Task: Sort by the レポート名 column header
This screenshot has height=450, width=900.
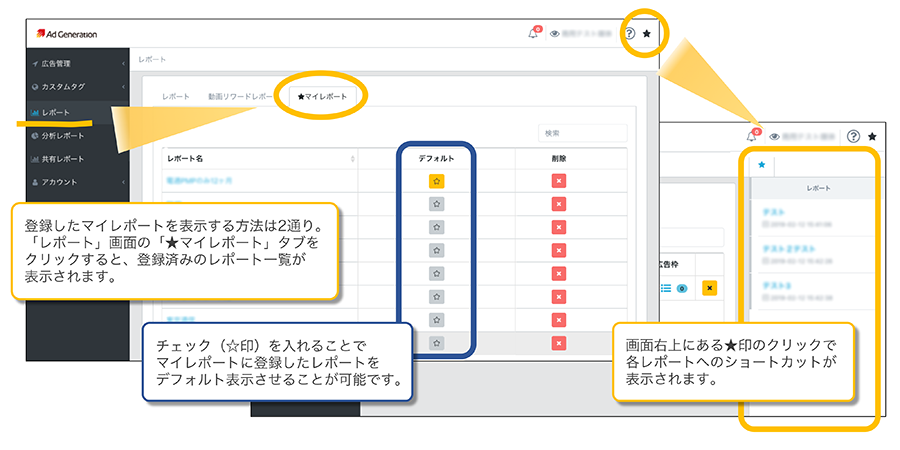Action: pos(259,158)
